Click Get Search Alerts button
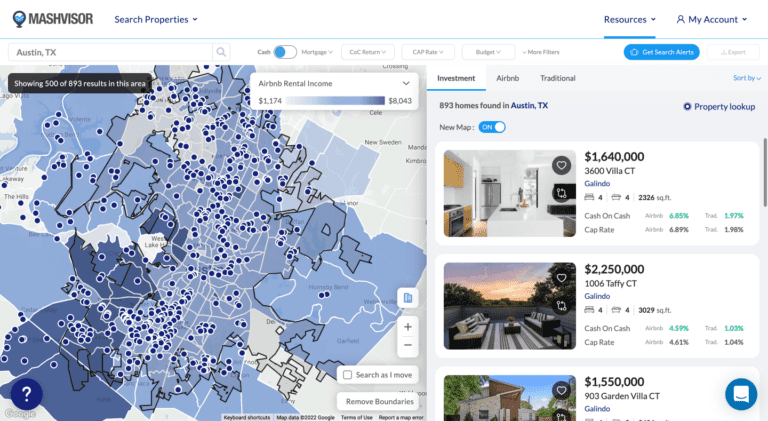The height and width of the screenshot is (421, 768). tap(661, 52)
